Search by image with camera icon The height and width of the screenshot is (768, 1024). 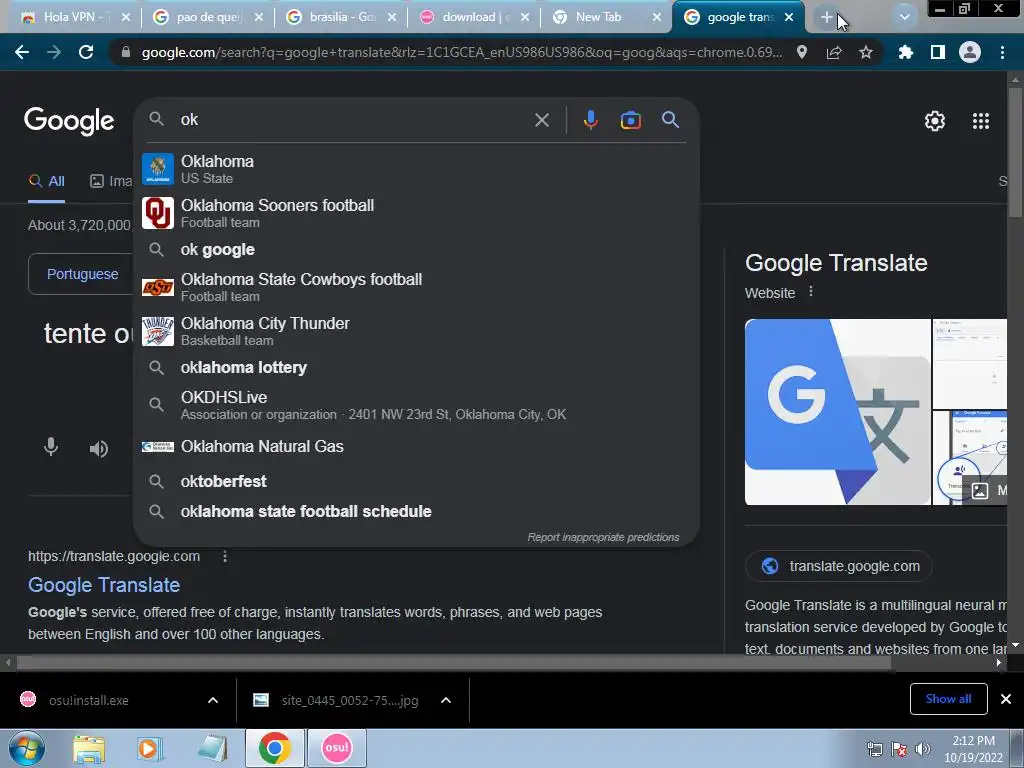tap(630, 120)
